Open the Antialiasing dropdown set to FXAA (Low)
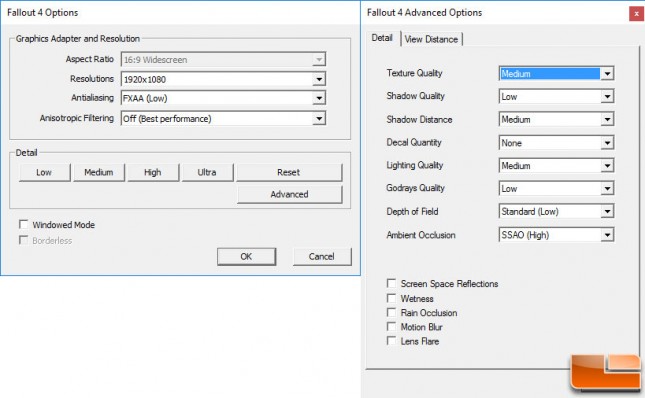The image size is (645, 398). tap(223, 98)
